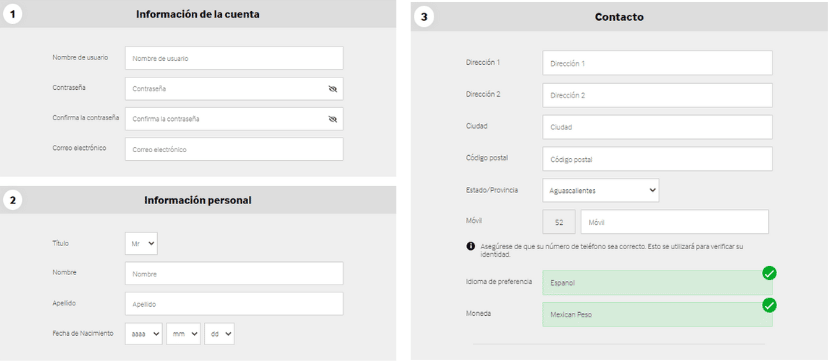
Task: Click the info icon beside phone number notice
Action: tap(471, 246)
